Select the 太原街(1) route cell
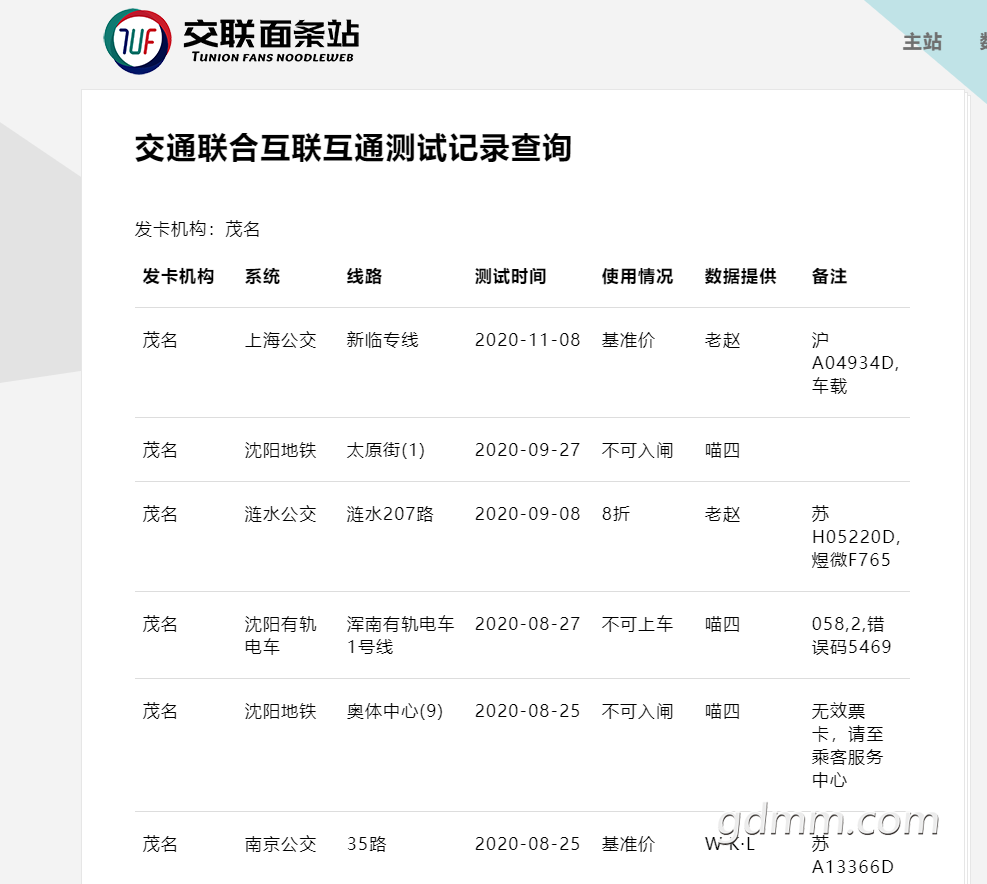Image resolution: width=987 pixels, height=884 pixels. coord(385,450)
